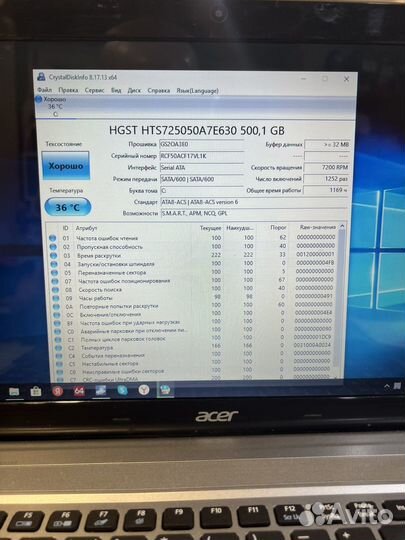
Task: Select the Время раскрутки attribute
Action: 99,256
